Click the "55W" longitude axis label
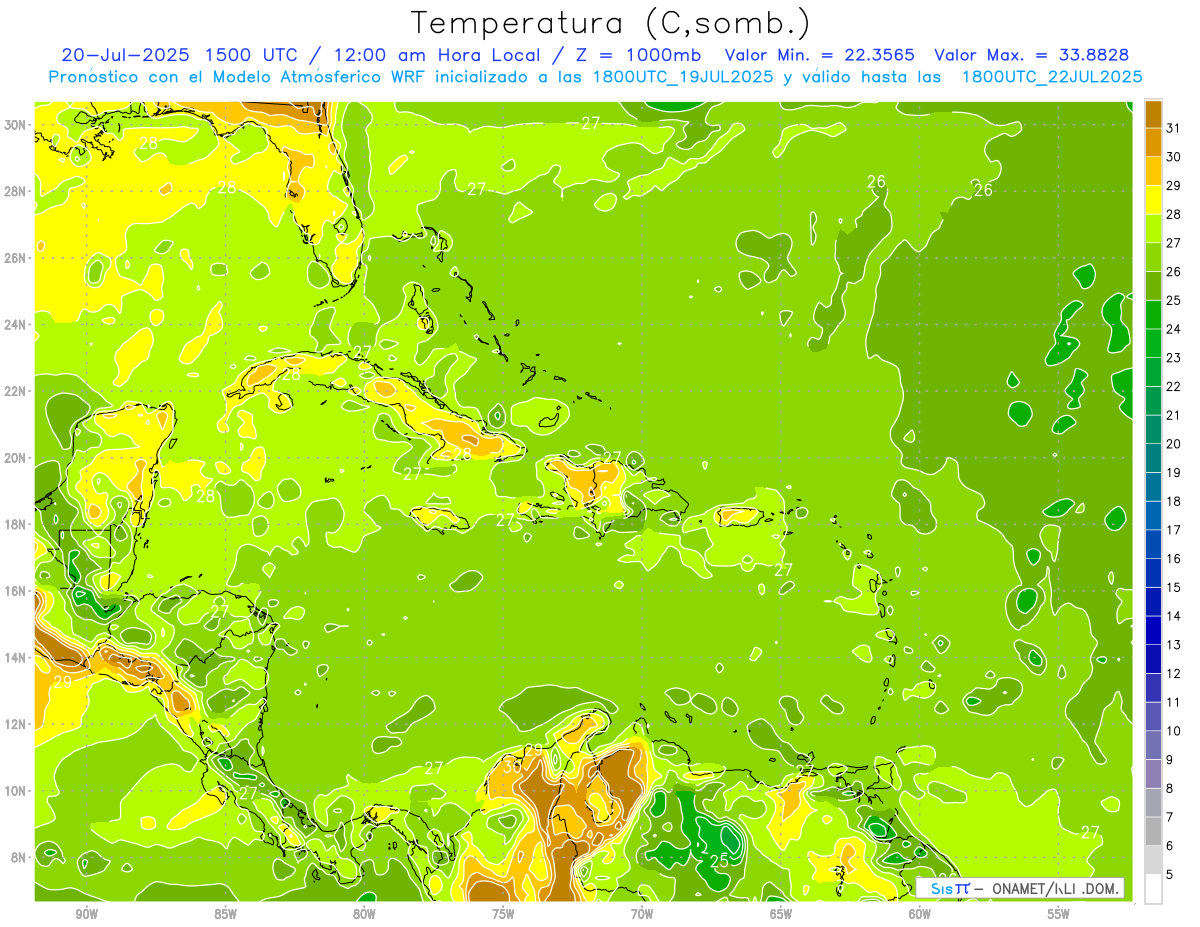The width and height of the screenshot is (1200, 927). (1059, 914)
